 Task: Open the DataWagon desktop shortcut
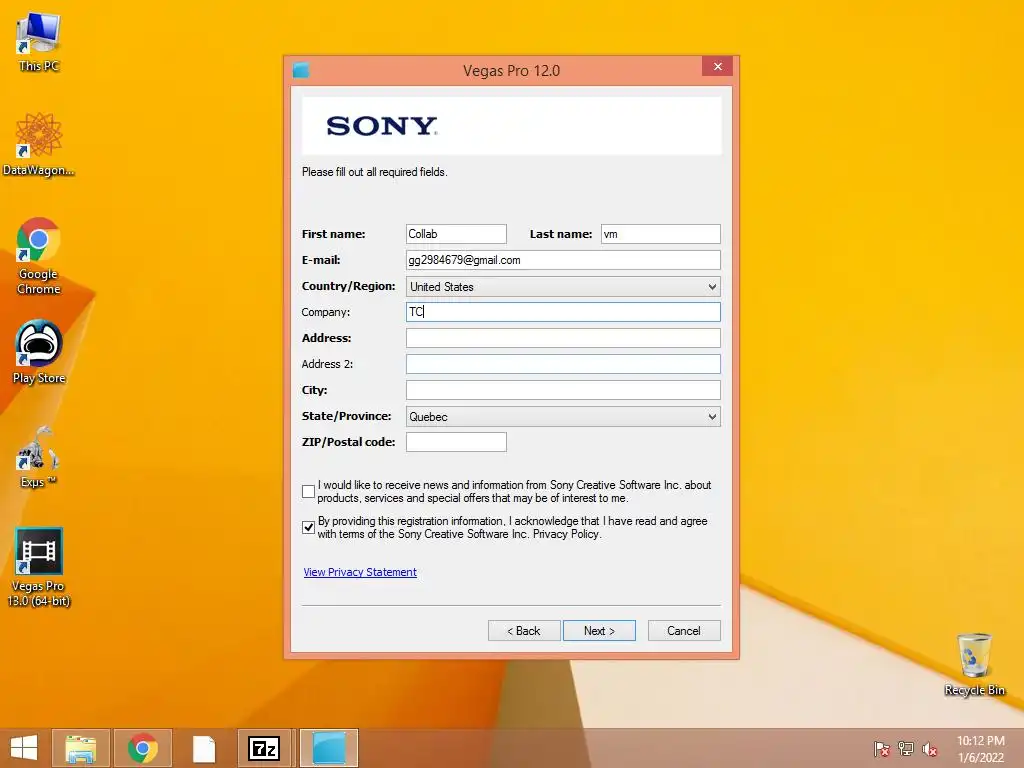pos(39,144)
